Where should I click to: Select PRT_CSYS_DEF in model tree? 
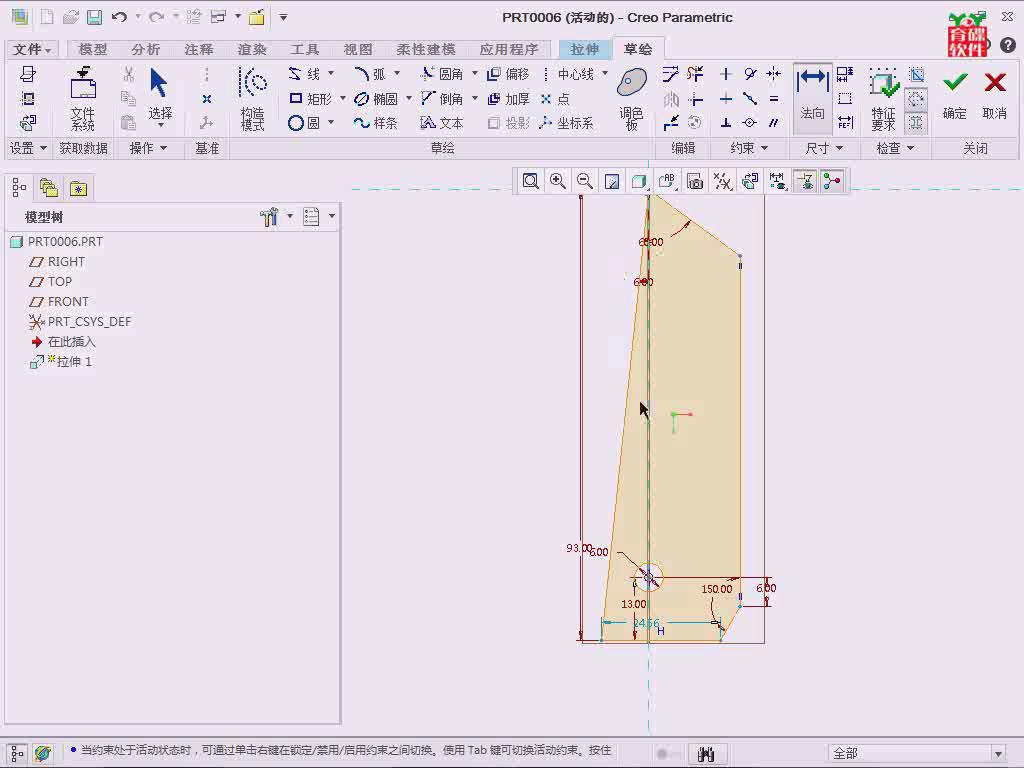80,322
